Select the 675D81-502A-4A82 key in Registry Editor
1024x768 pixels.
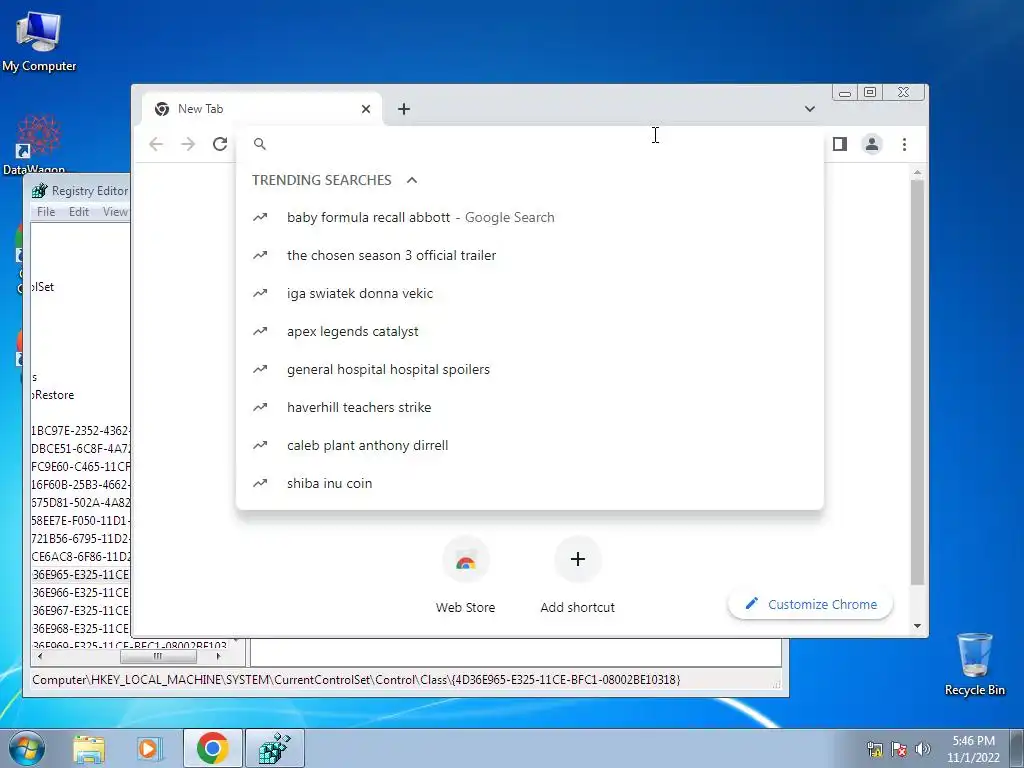click(x=80, y=503)
